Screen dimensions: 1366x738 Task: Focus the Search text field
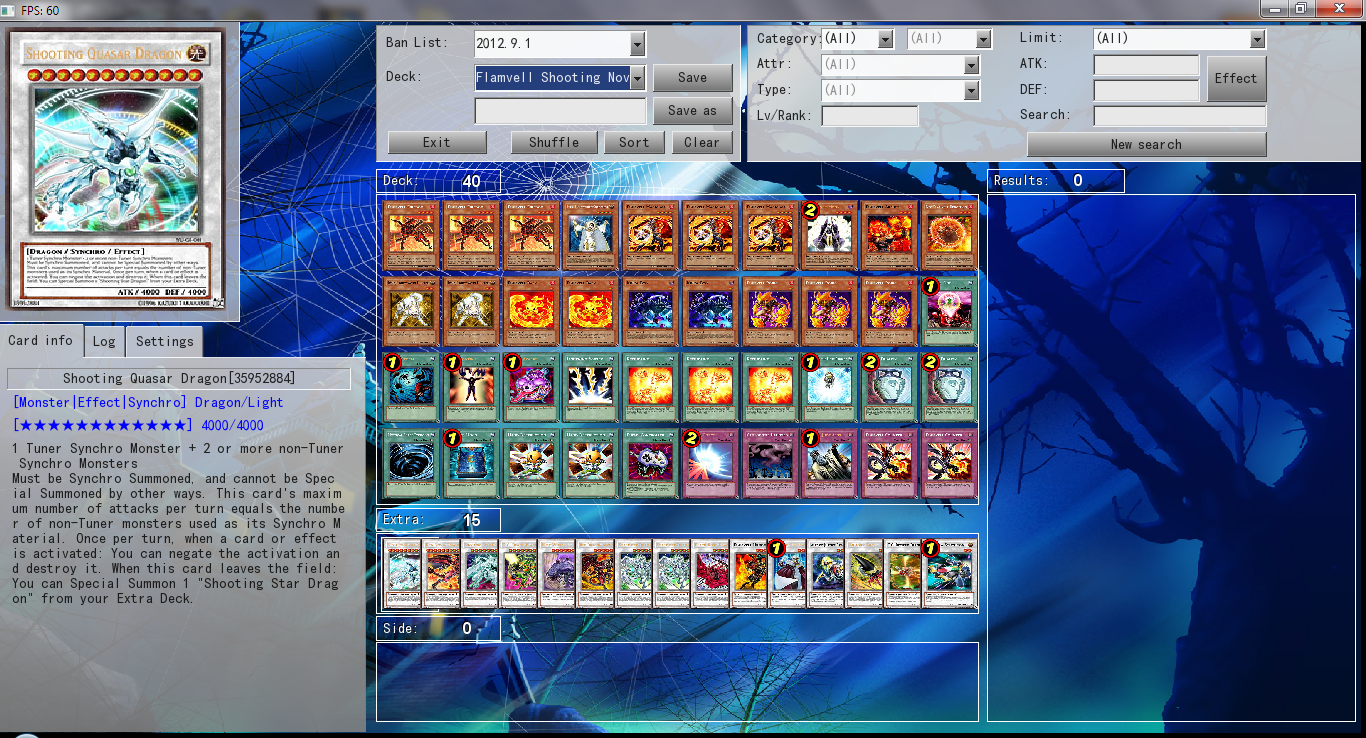tap(1180, 116)
